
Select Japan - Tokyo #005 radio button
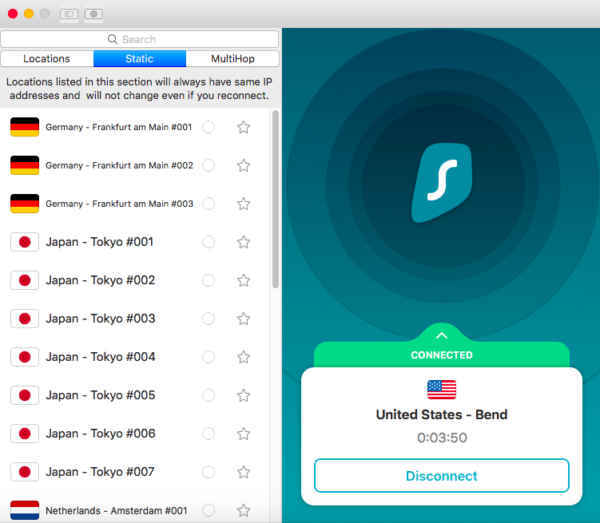[x=209, y=395]
